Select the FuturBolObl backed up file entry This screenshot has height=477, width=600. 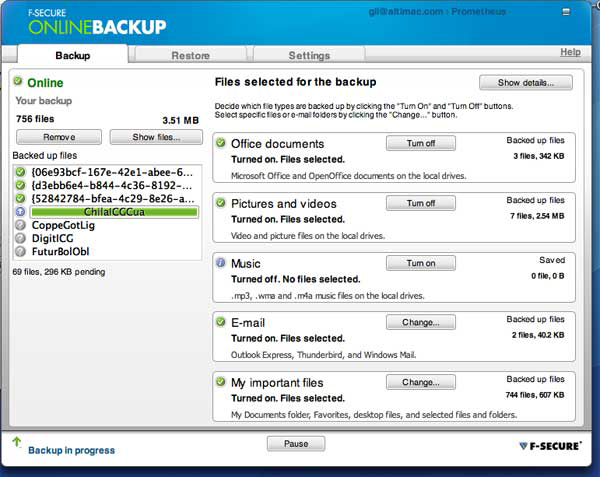(x=60, y=251)
